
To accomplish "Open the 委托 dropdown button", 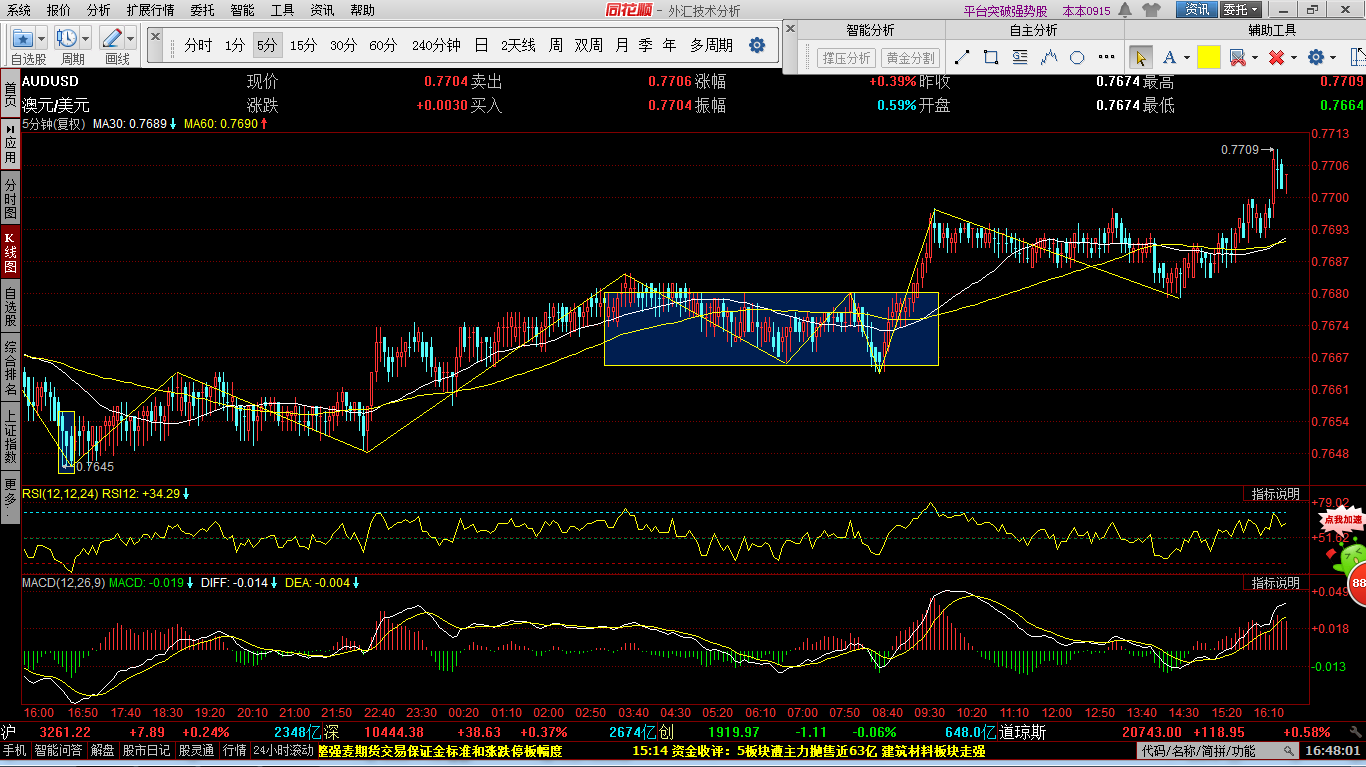I will point(1241,10).
